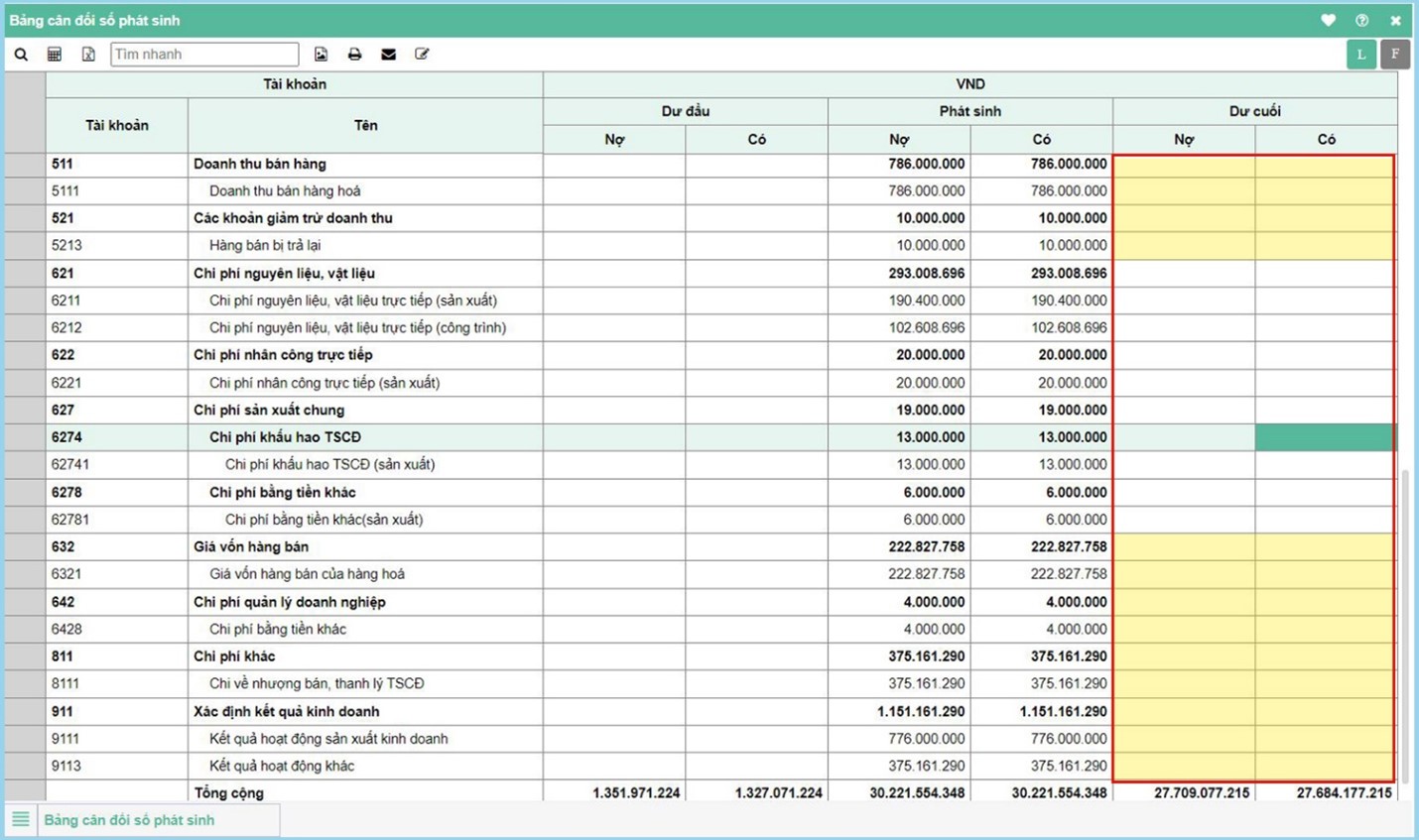The height and width of the screenshot is (840, 1419).
Task: Export report to Excel file icon
Action: (x=88, y=55)
